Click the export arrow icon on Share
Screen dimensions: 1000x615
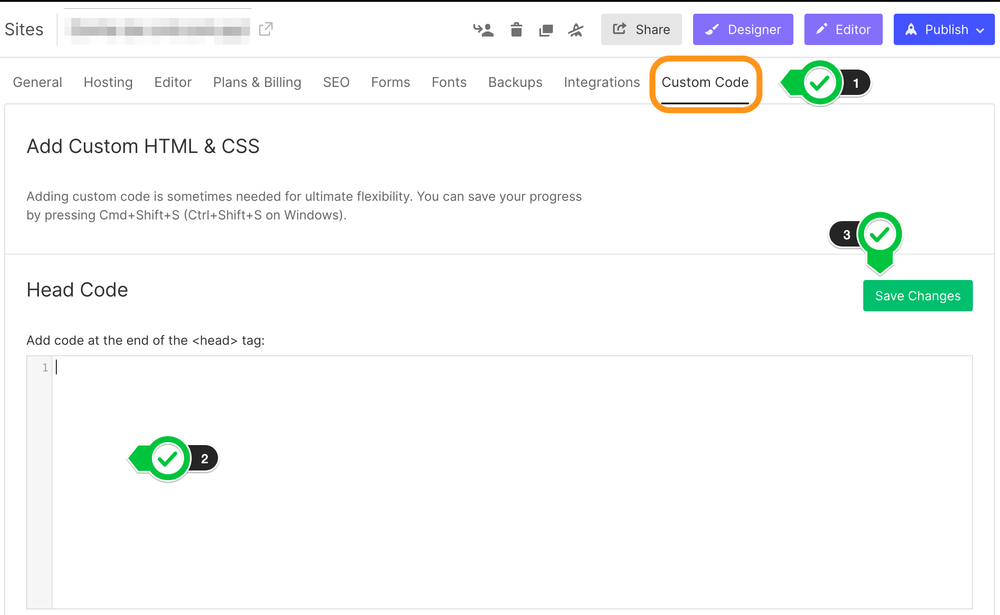pyautogui.click(x=622, y=29)
